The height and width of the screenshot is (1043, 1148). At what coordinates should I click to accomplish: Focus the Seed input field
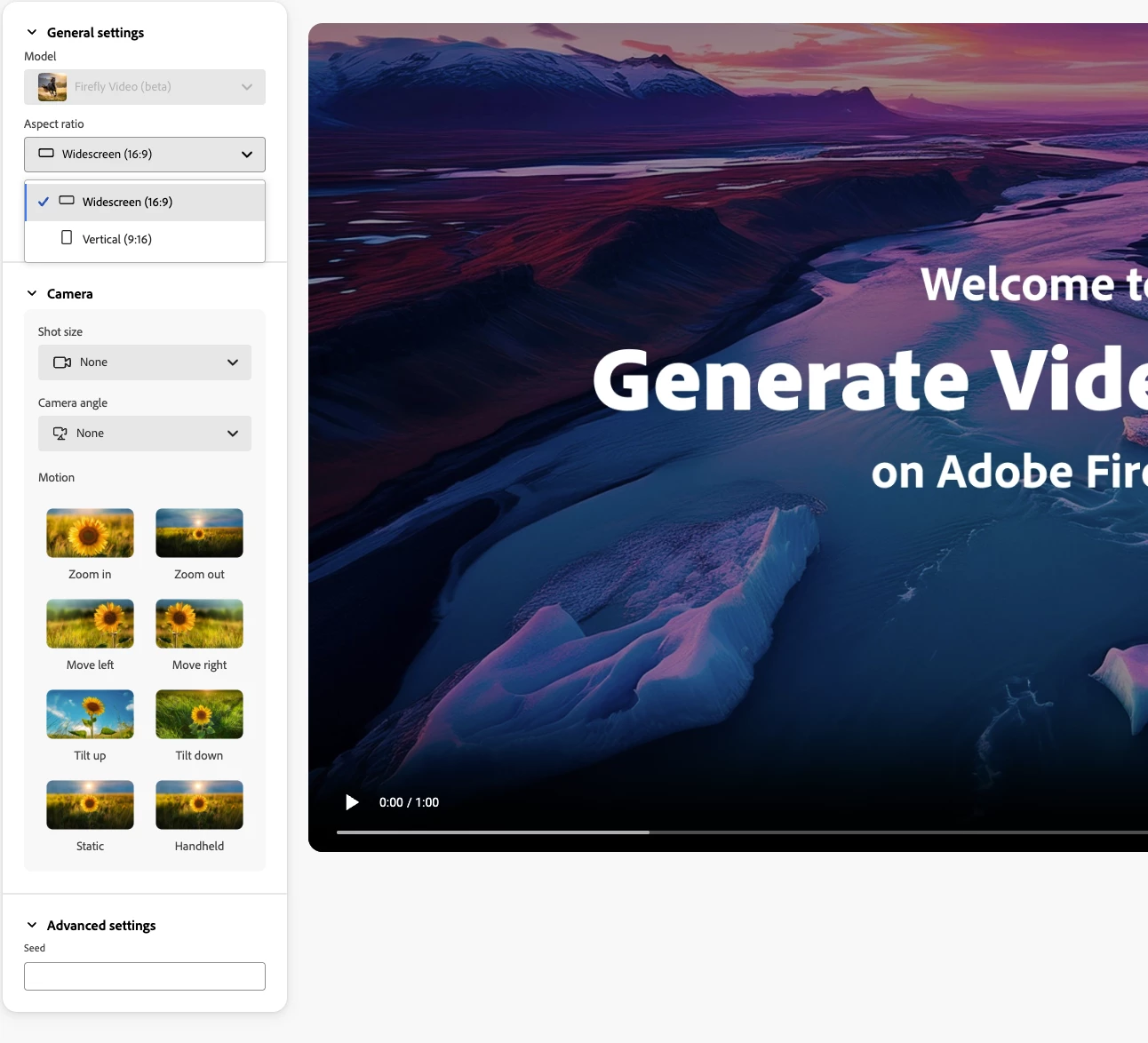(145, 976)
